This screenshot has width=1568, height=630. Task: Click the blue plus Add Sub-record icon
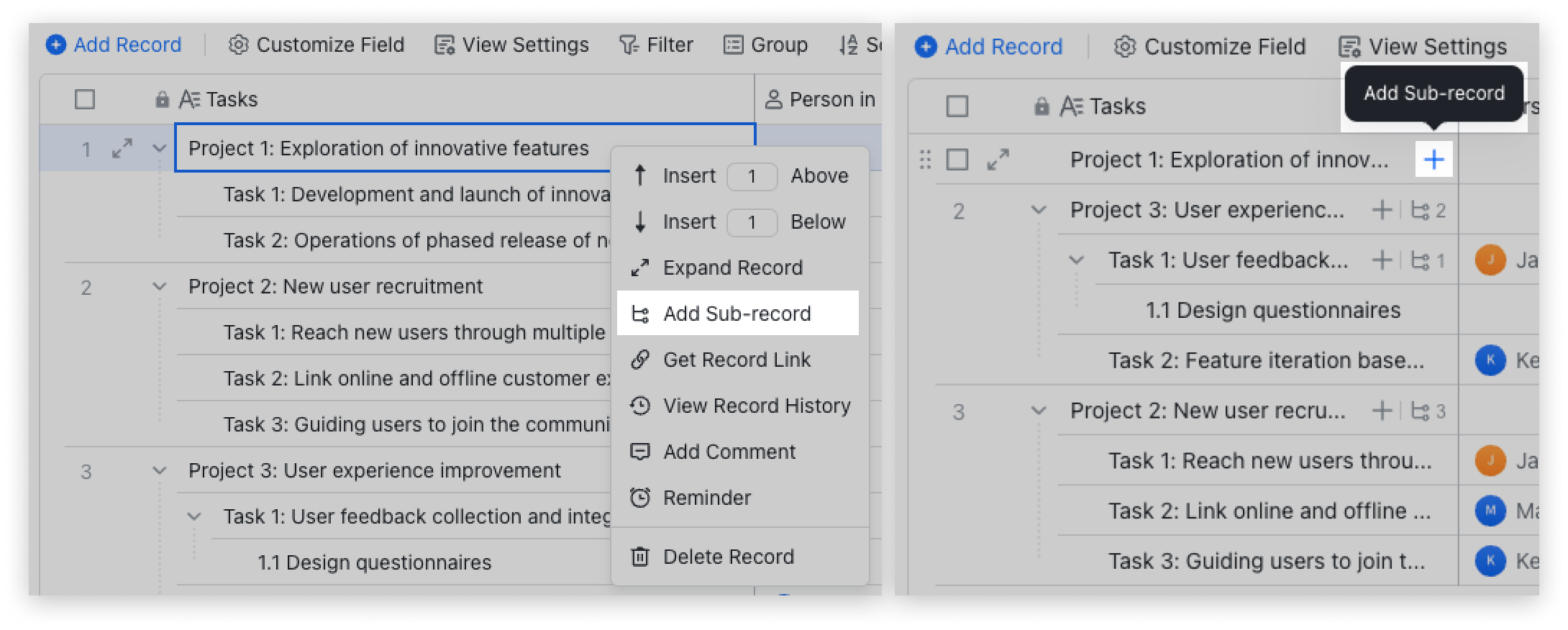[x=1433, y=160]
